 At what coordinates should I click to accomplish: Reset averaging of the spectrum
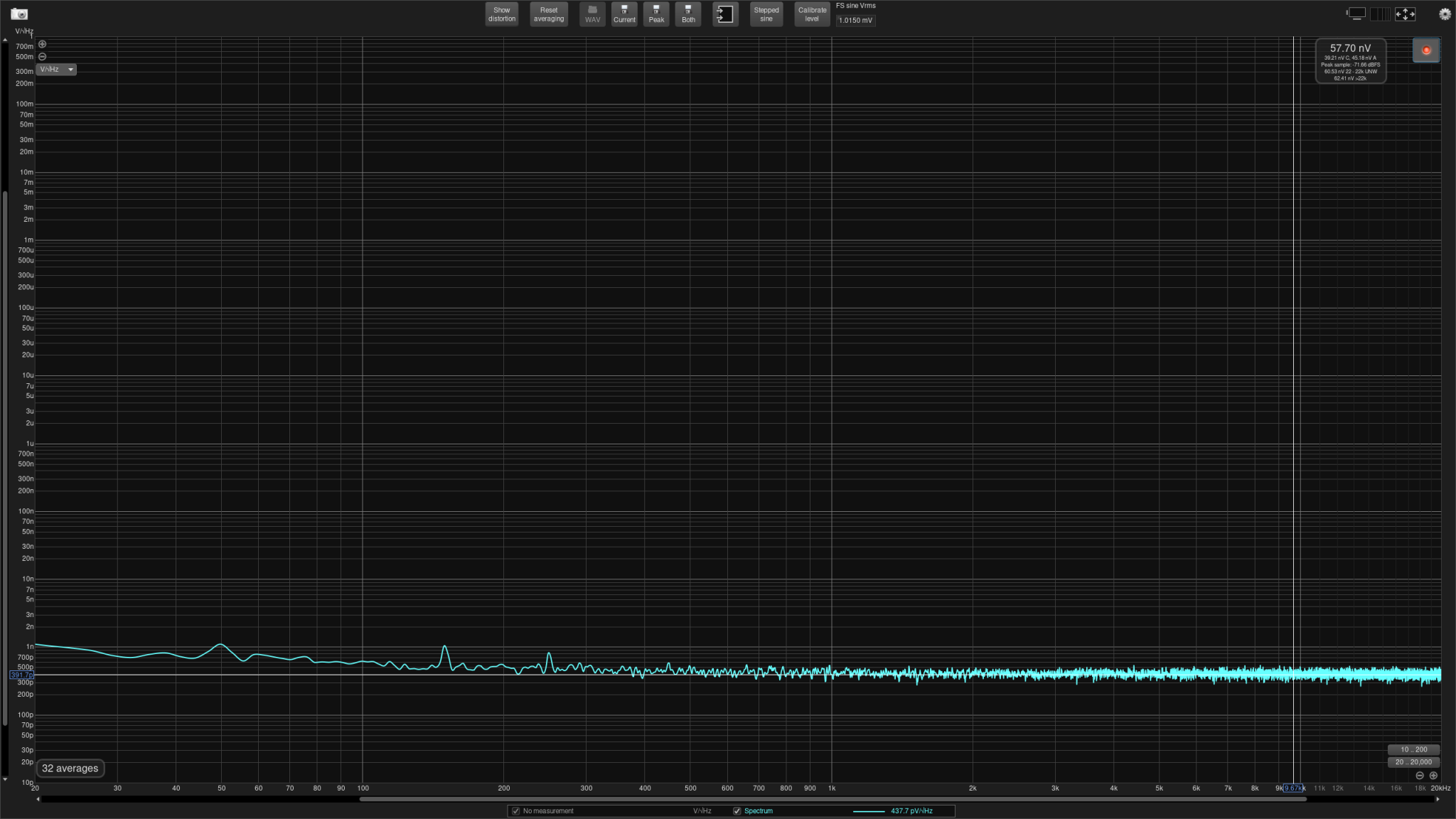tap(549, 14)
